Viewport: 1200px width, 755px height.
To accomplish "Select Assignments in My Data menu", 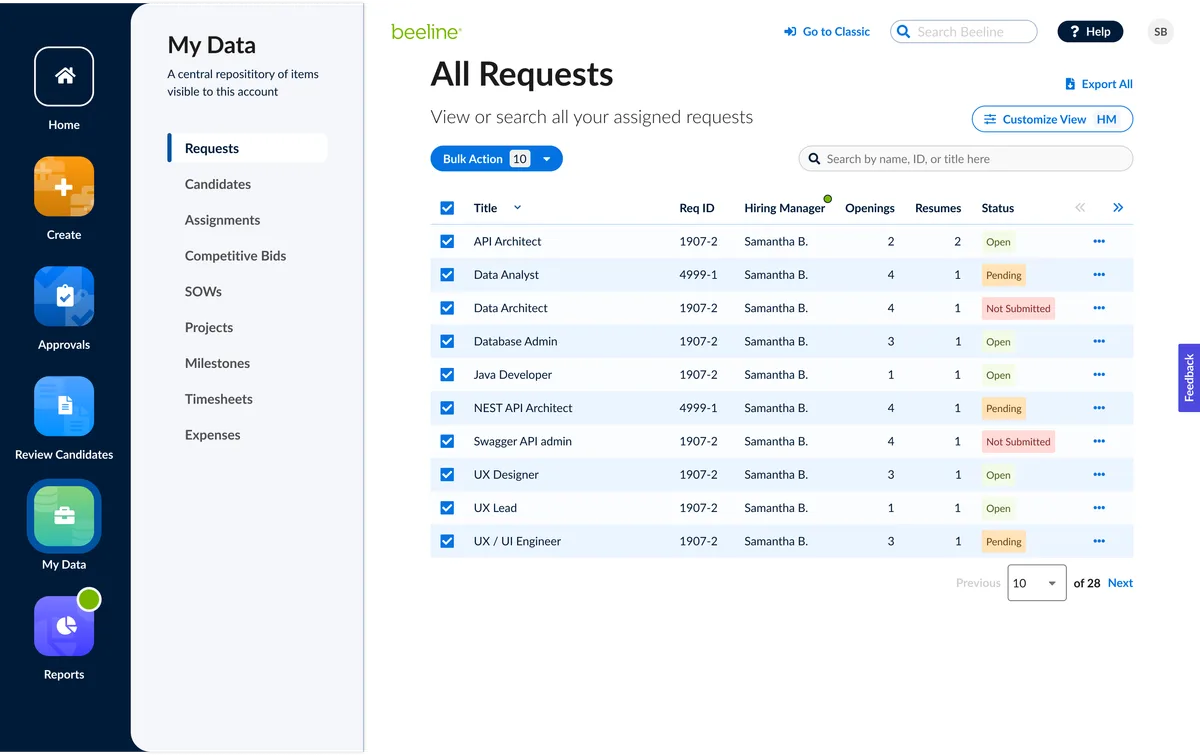I will [x=222, y=220].
